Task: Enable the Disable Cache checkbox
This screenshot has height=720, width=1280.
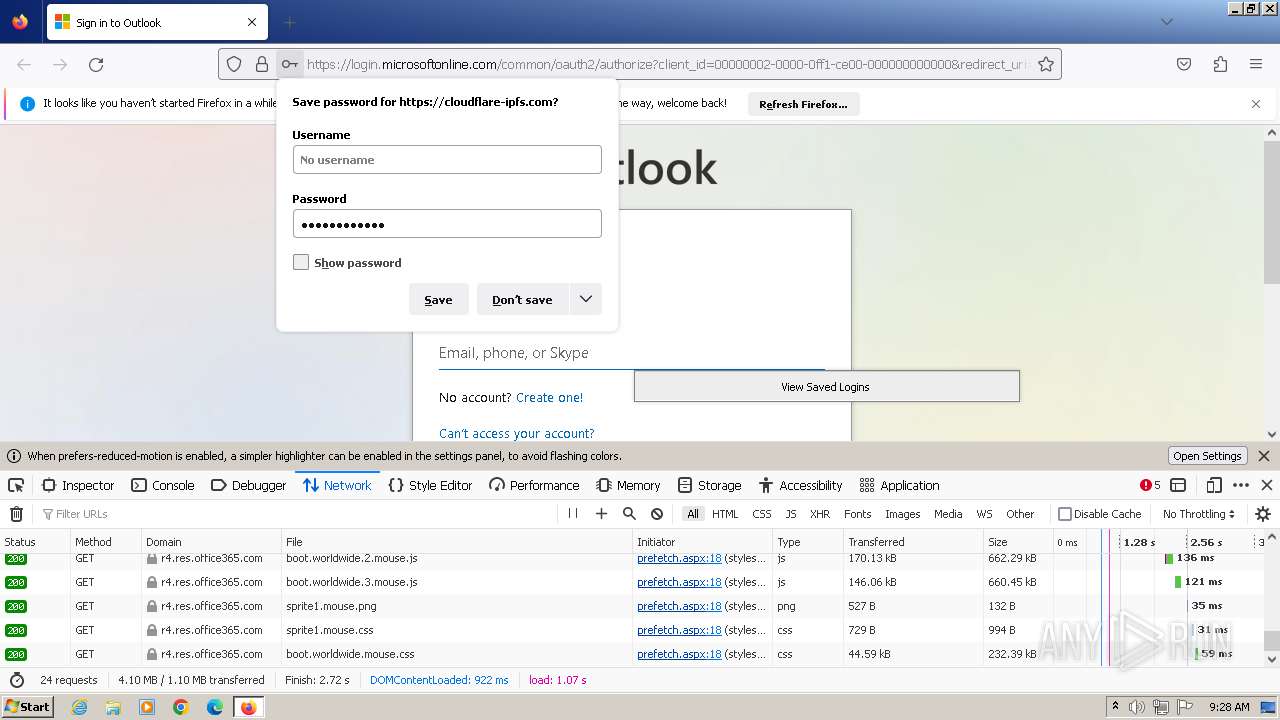Action: click(x=1065, y=514)
